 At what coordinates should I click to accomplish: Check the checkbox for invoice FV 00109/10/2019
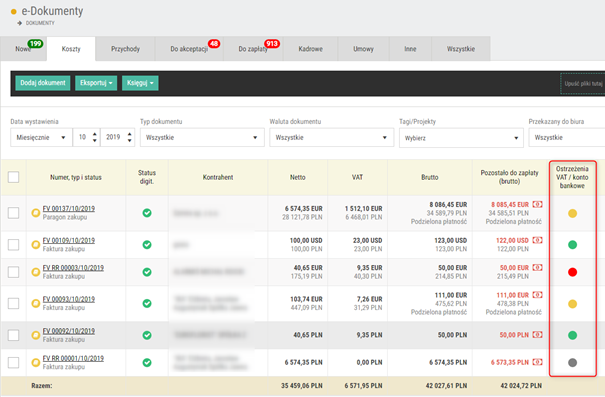tap(14, 245)
